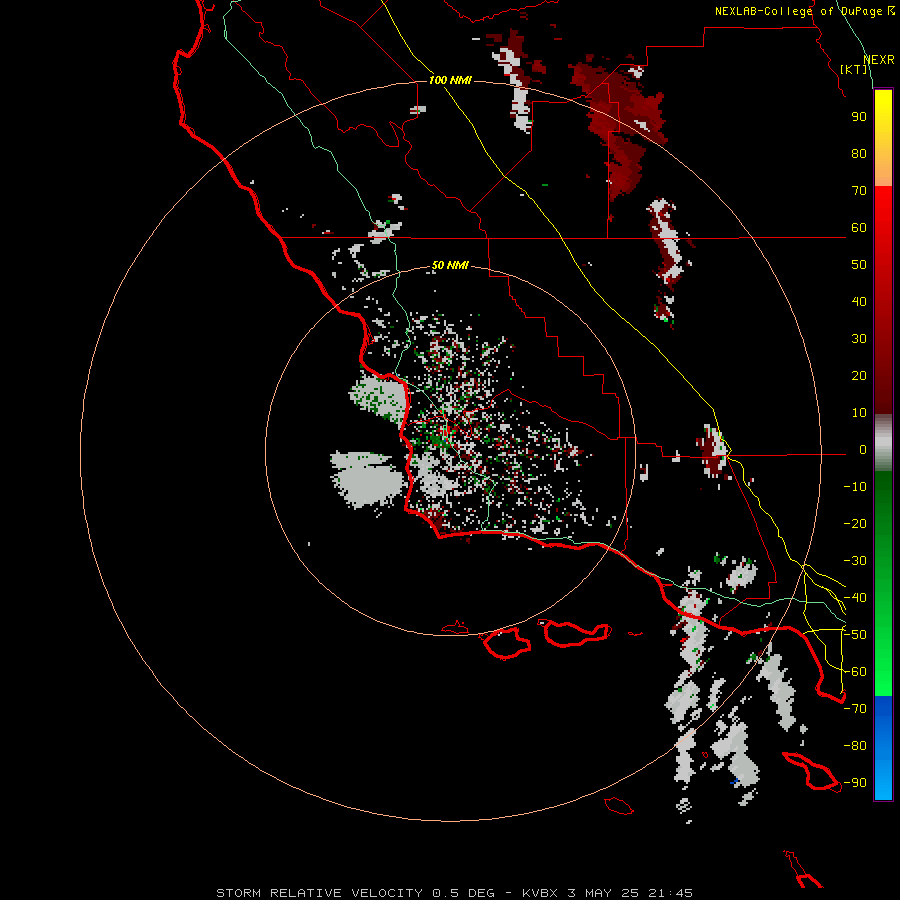Viewport: 900px width, 900px height.
Task: Click the "[KT]" units label
Action: click(x=854, y=69)
